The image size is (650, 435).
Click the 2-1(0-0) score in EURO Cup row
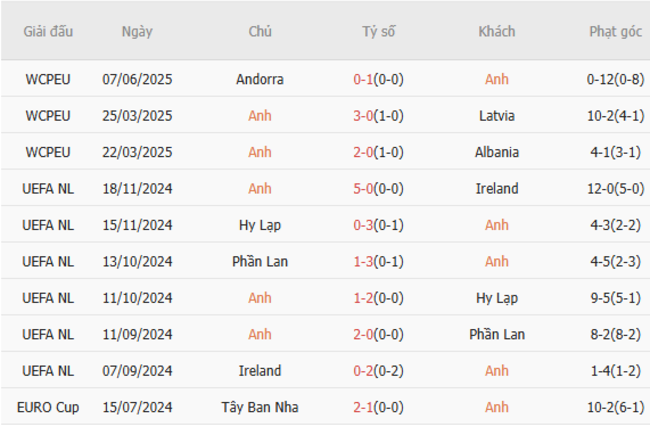(378, 408)
